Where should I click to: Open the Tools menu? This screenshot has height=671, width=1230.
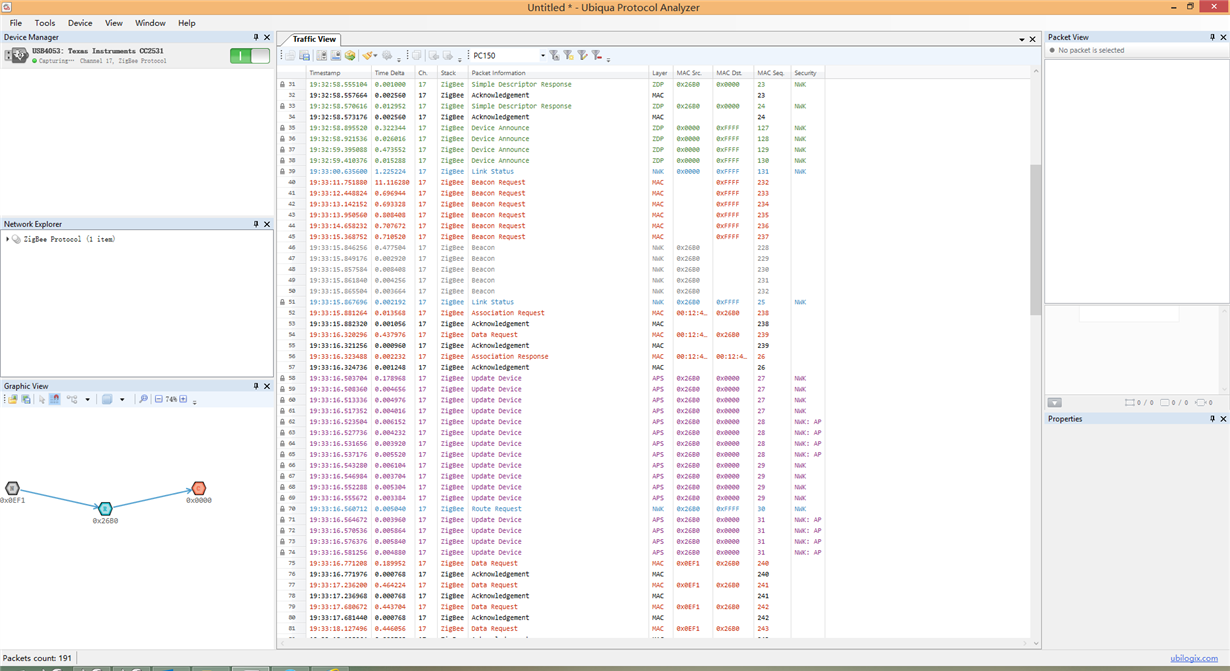(45, 23)
